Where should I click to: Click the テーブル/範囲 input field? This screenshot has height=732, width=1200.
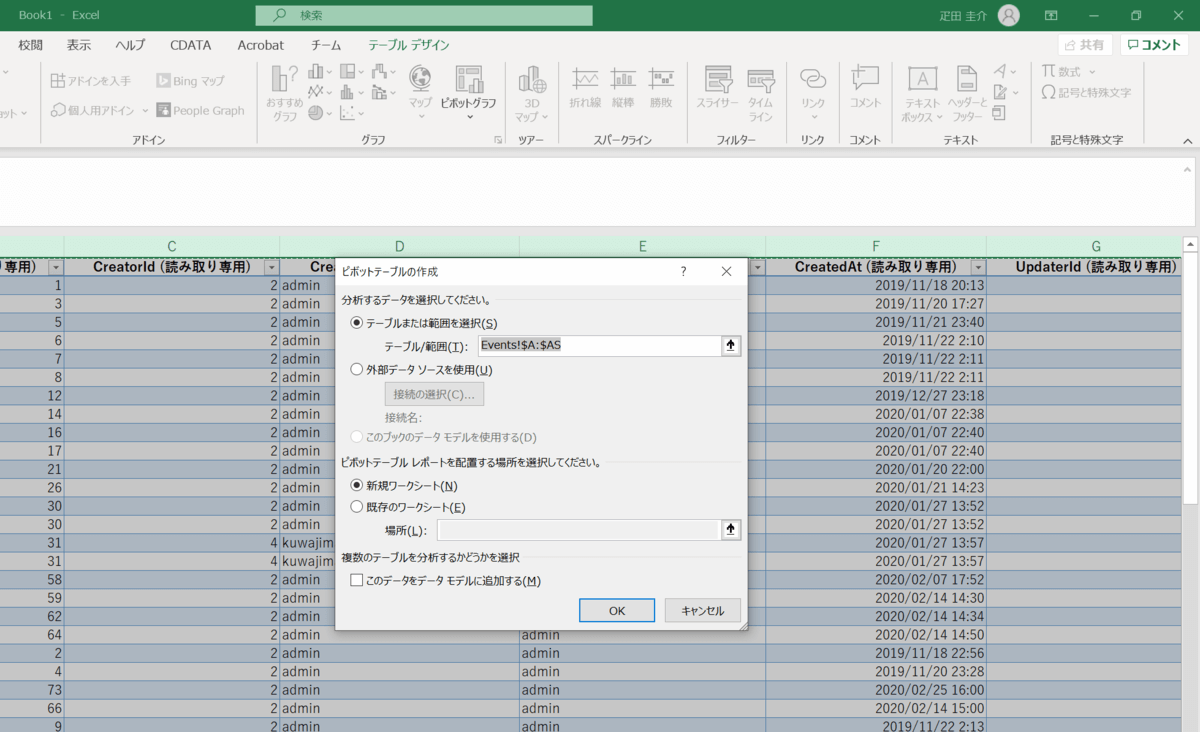[x=598, y=346]
